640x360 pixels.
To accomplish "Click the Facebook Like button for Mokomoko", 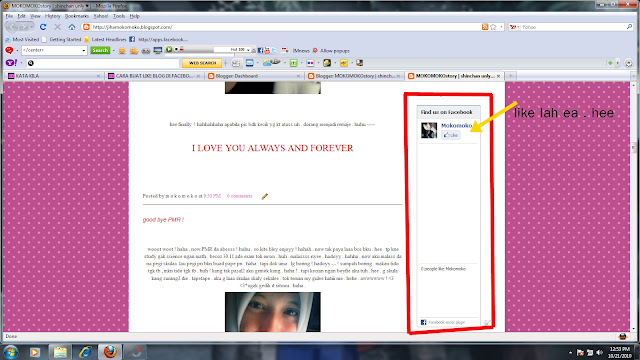I will tap(451, 135).
